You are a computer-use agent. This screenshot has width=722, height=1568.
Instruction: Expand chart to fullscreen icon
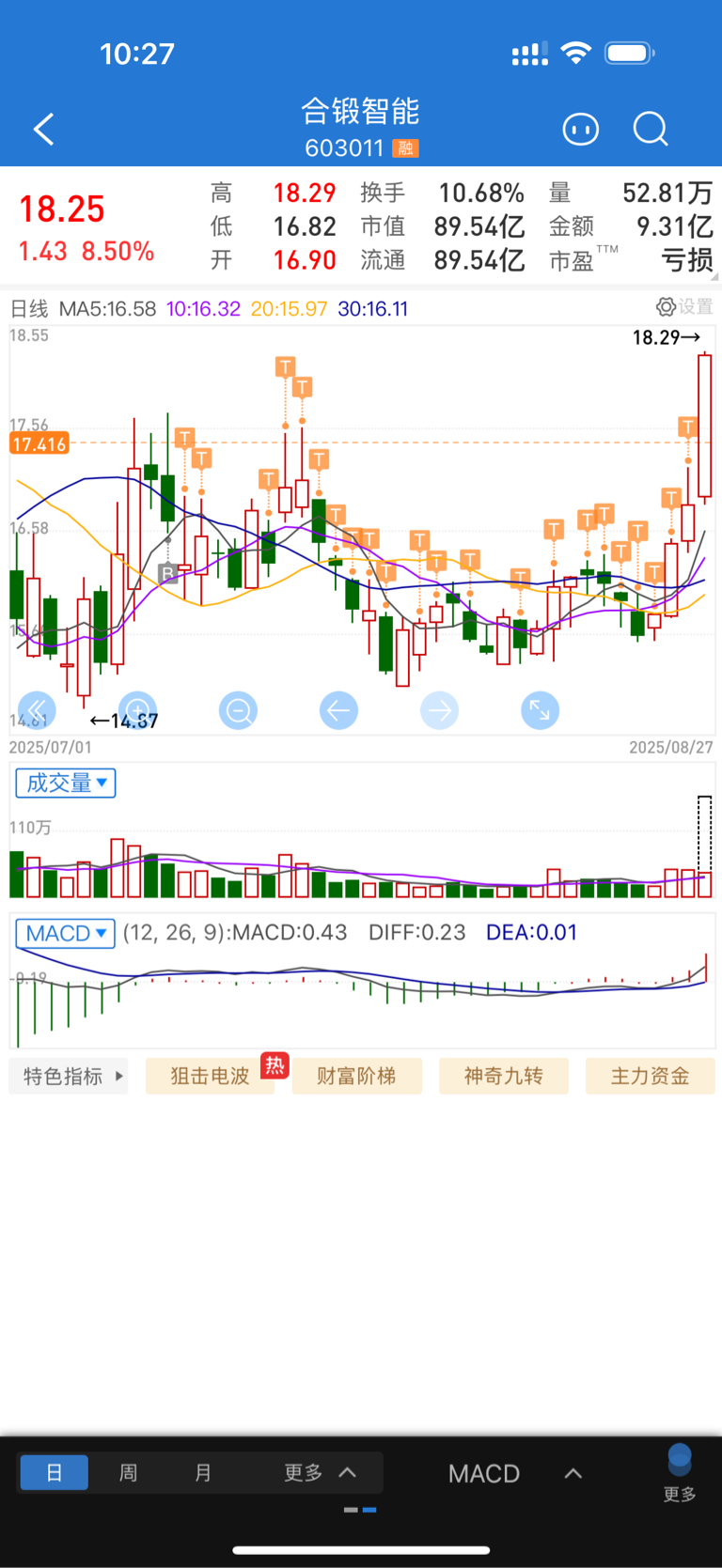click(x=540, y=710)
